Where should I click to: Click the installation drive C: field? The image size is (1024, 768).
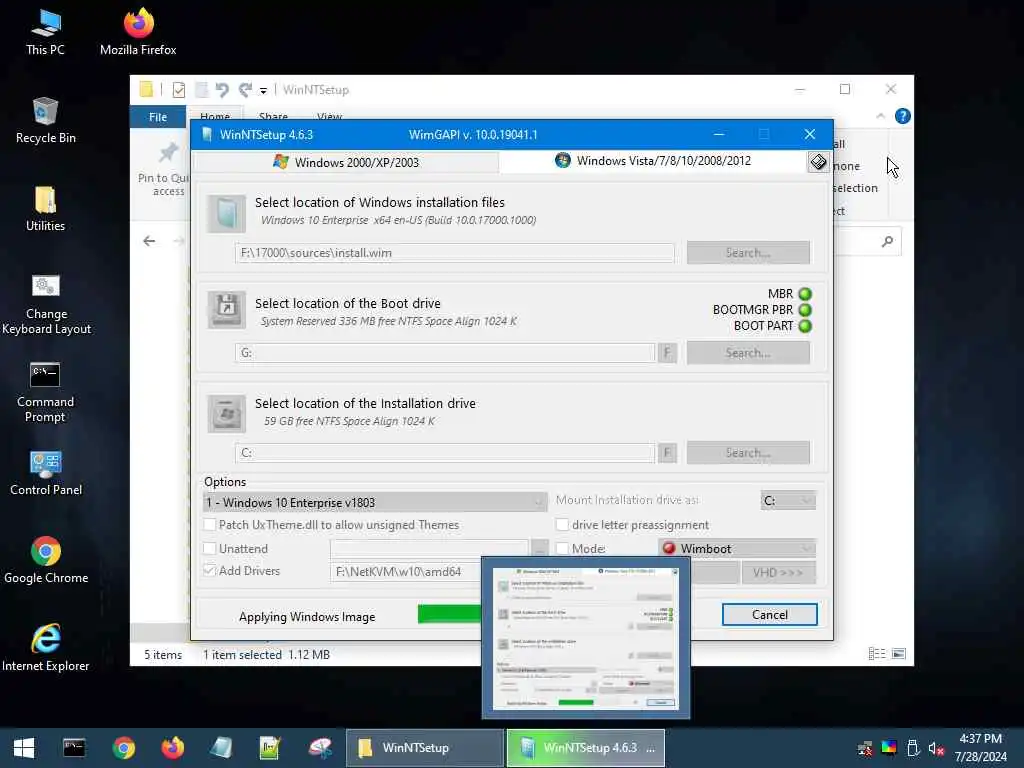[445, 453]
